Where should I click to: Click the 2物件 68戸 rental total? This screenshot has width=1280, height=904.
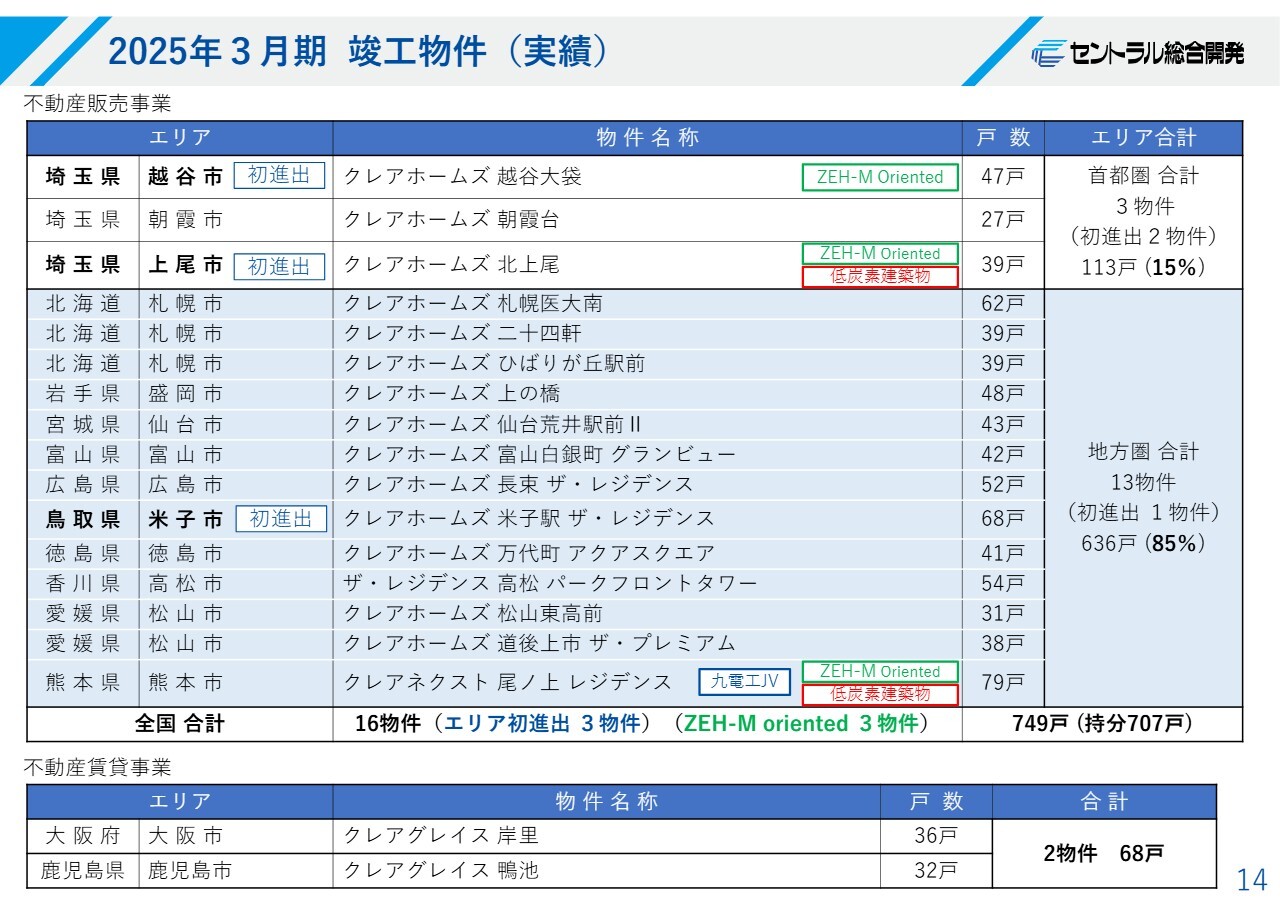point(1103,854)
